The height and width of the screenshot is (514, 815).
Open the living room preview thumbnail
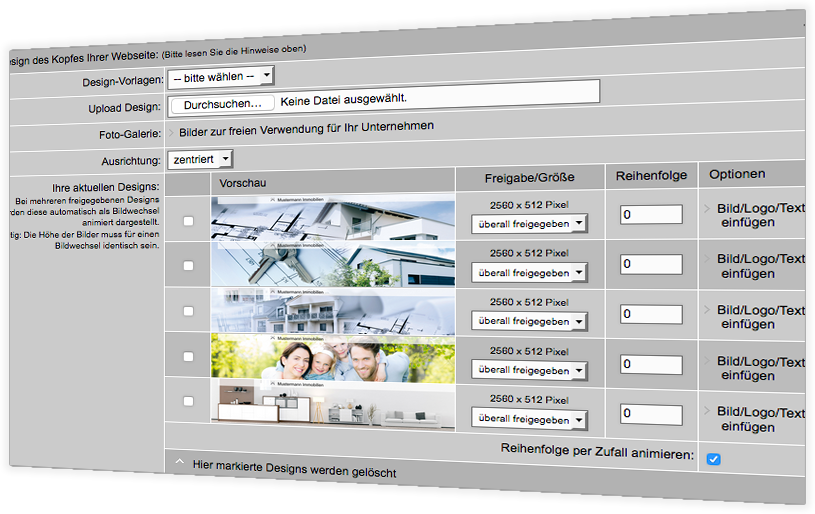tap(333, 404)
